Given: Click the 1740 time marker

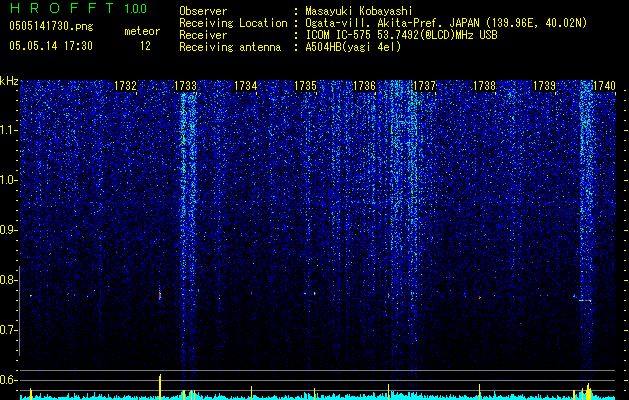Looking at the screenshot, I should [x=604, y=86].
